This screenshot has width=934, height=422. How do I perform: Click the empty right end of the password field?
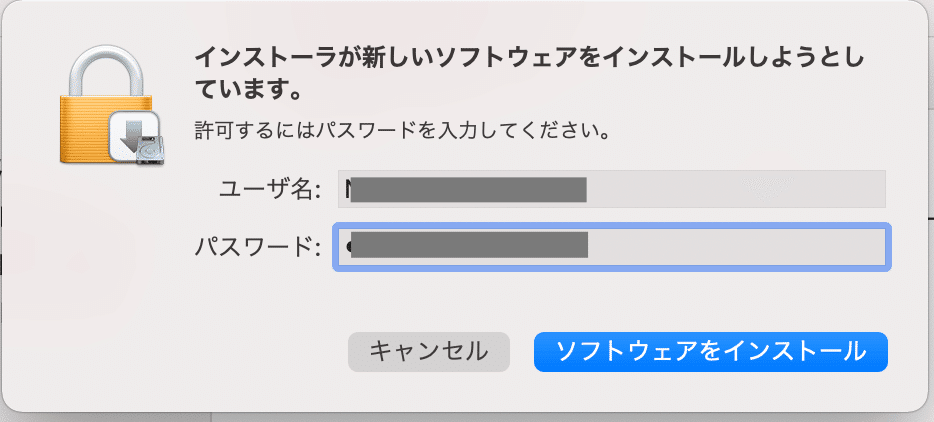780,247
